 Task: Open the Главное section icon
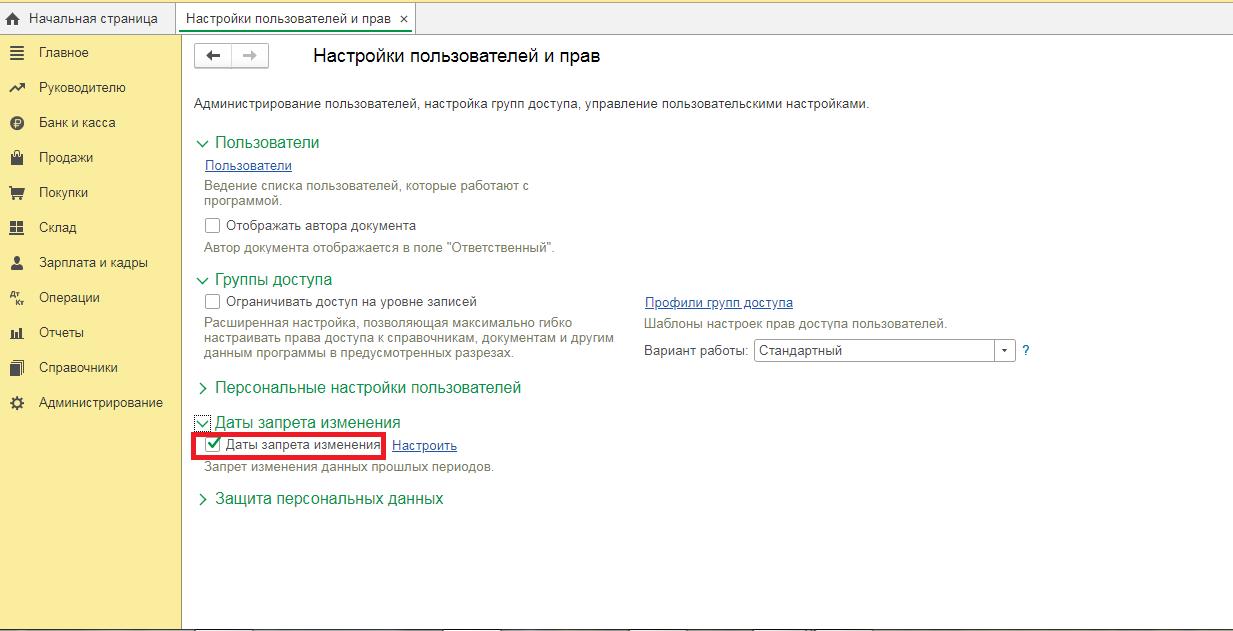tap(16, 53)
